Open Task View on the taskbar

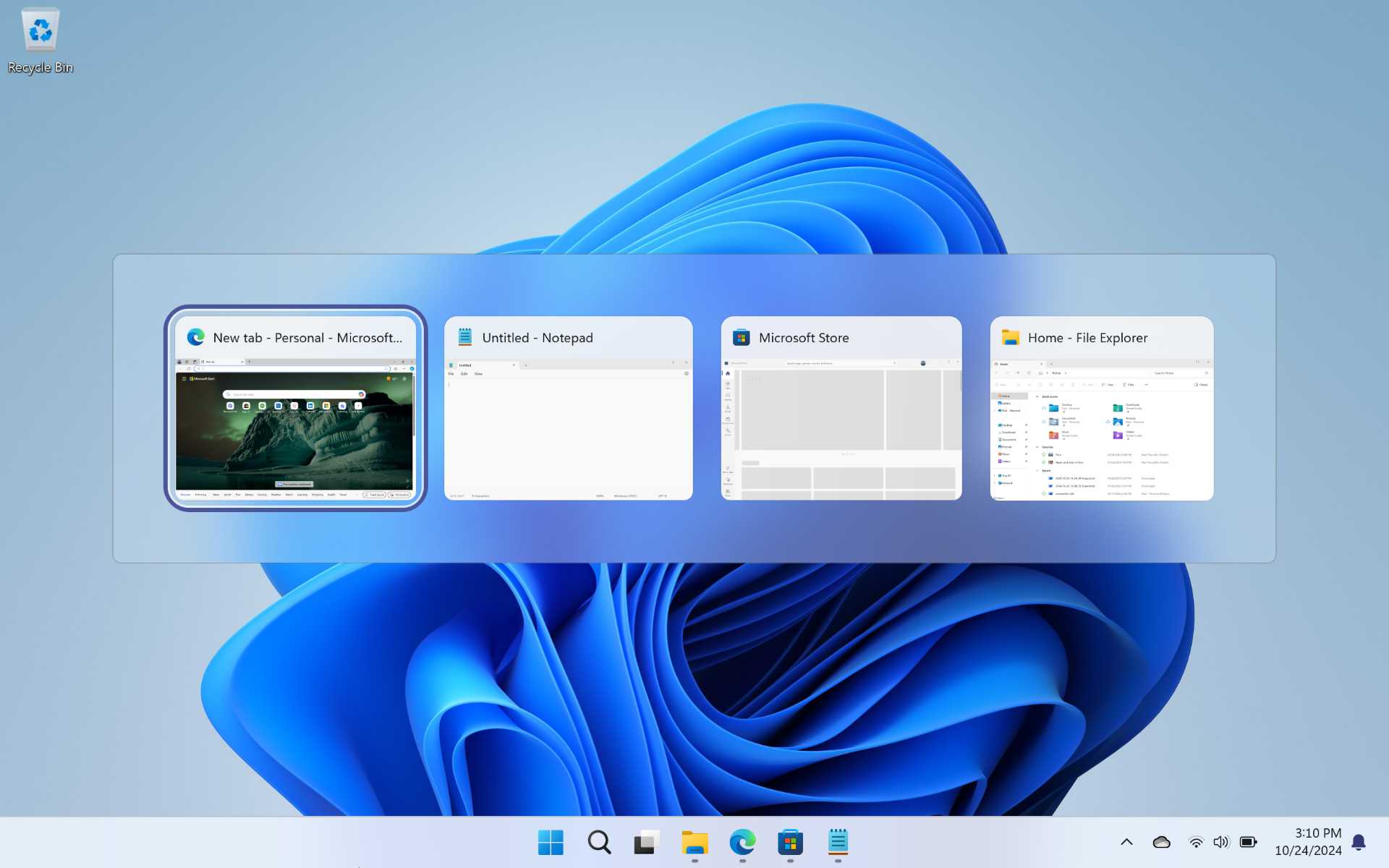[x=647, y=842]
